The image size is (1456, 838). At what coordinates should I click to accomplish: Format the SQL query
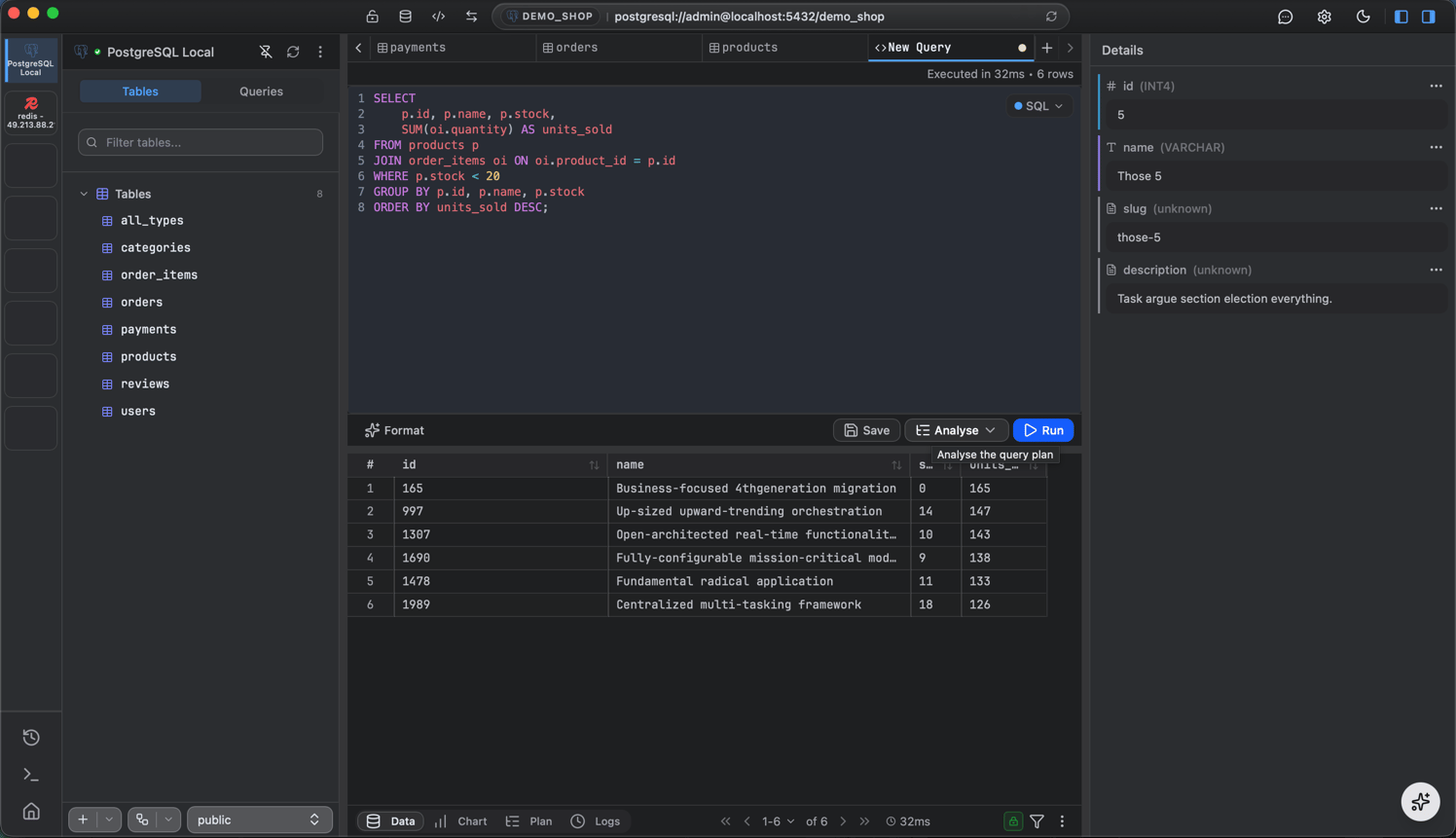(x=394, y=430)
